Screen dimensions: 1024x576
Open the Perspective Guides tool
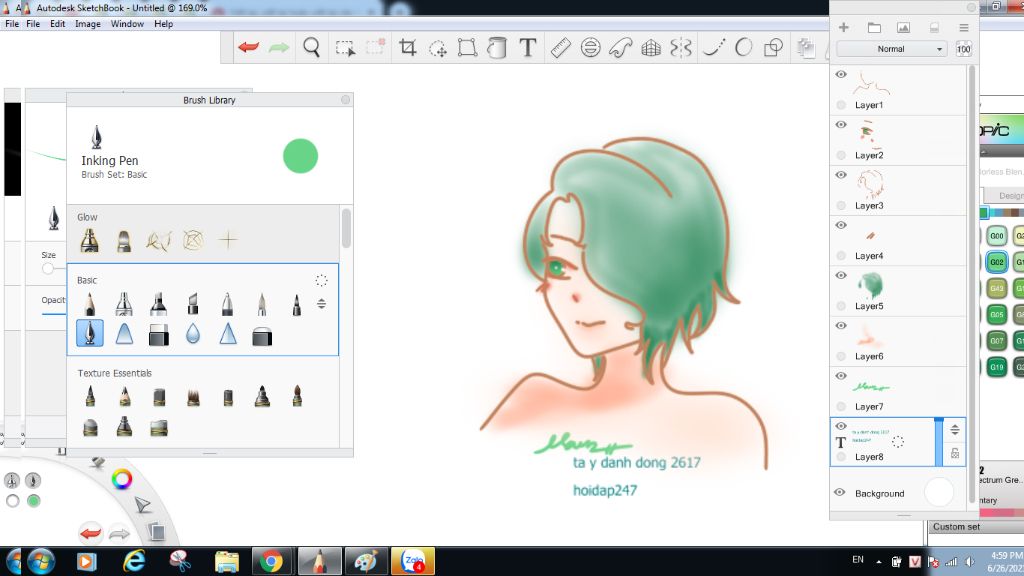point(651,48)
